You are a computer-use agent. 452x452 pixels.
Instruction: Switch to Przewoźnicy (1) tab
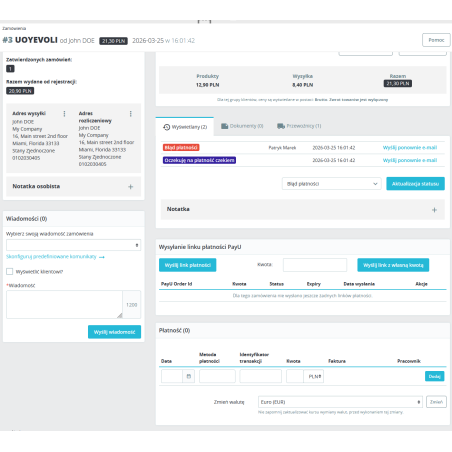pyautogui.click(x=299, y=126)
